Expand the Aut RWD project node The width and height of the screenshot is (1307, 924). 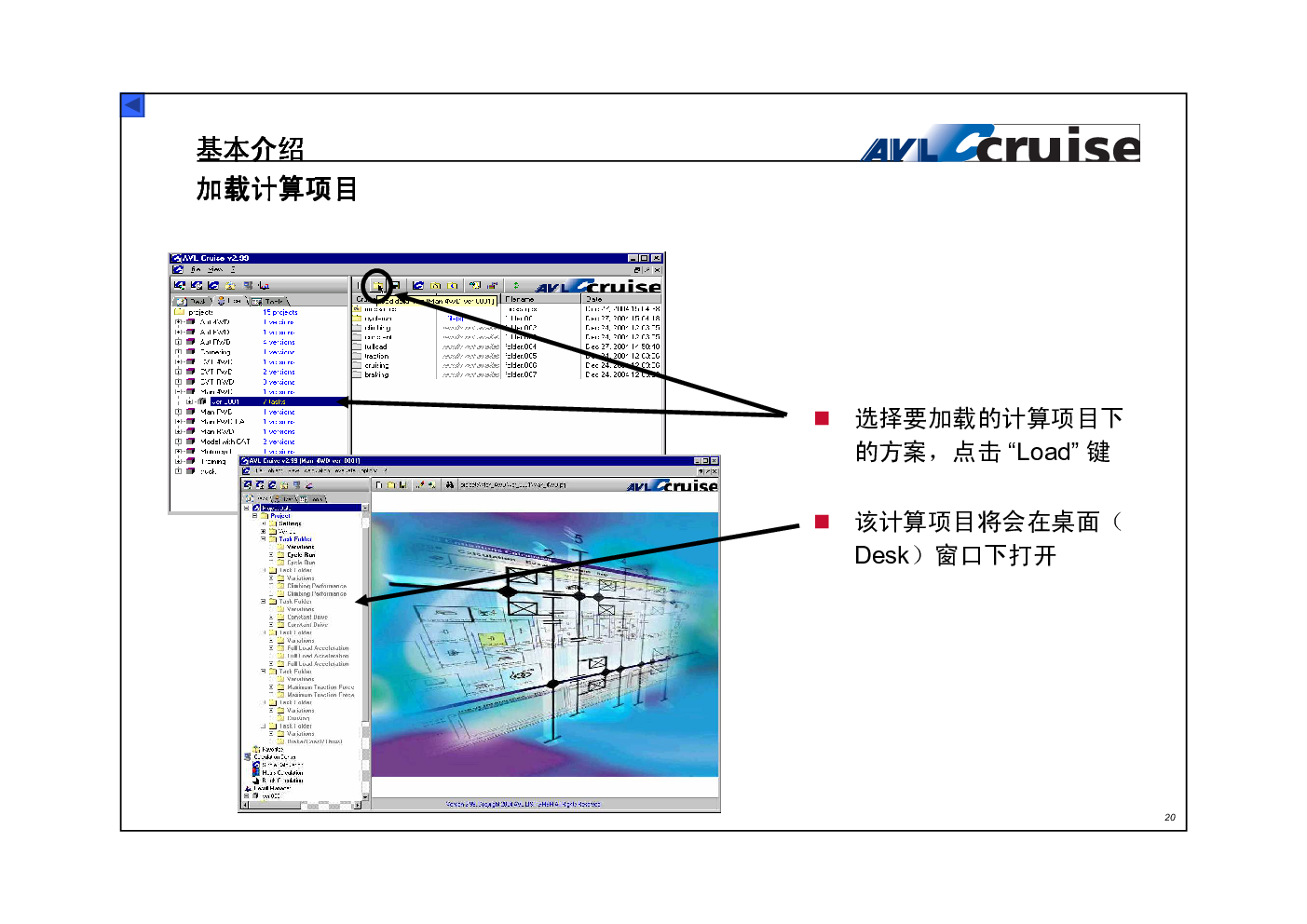(x=178, y=342)
